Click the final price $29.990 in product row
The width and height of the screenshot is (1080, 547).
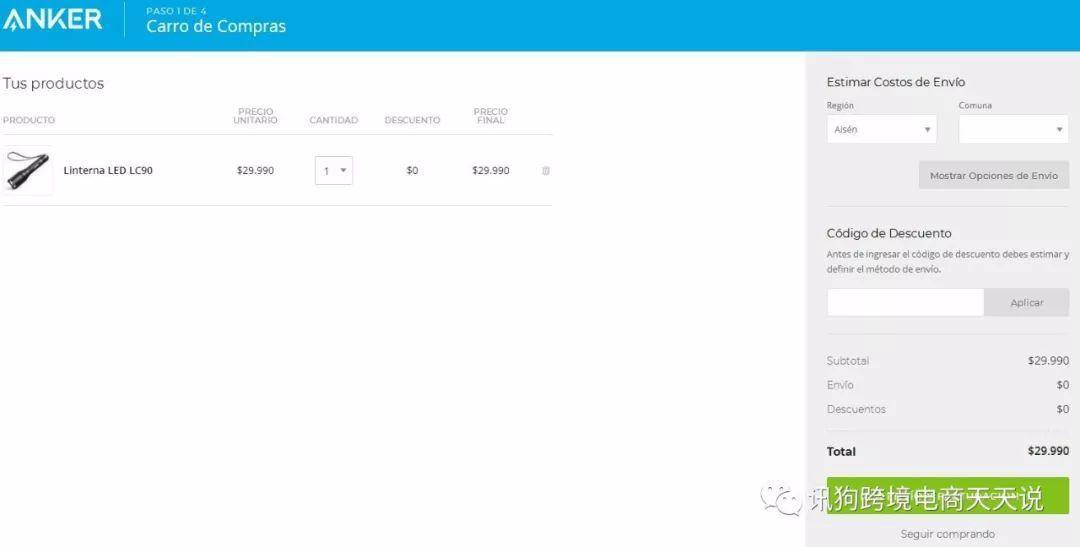click(490, 170)
